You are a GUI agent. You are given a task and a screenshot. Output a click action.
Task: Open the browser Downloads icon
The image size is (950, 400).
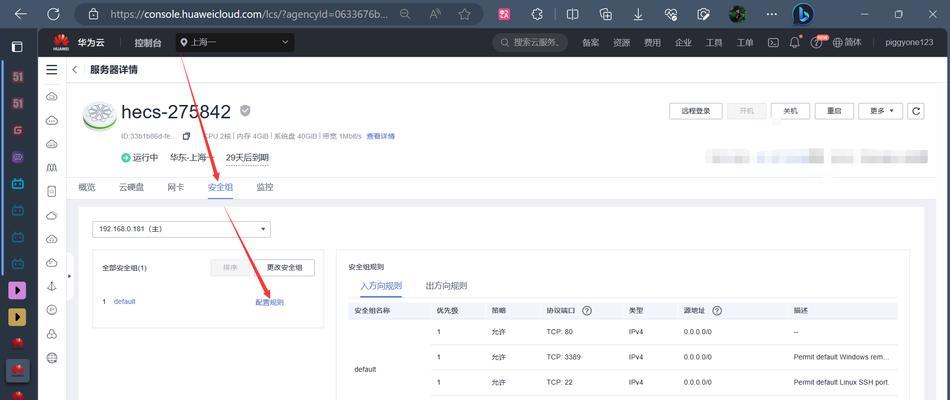pos(638,14)
